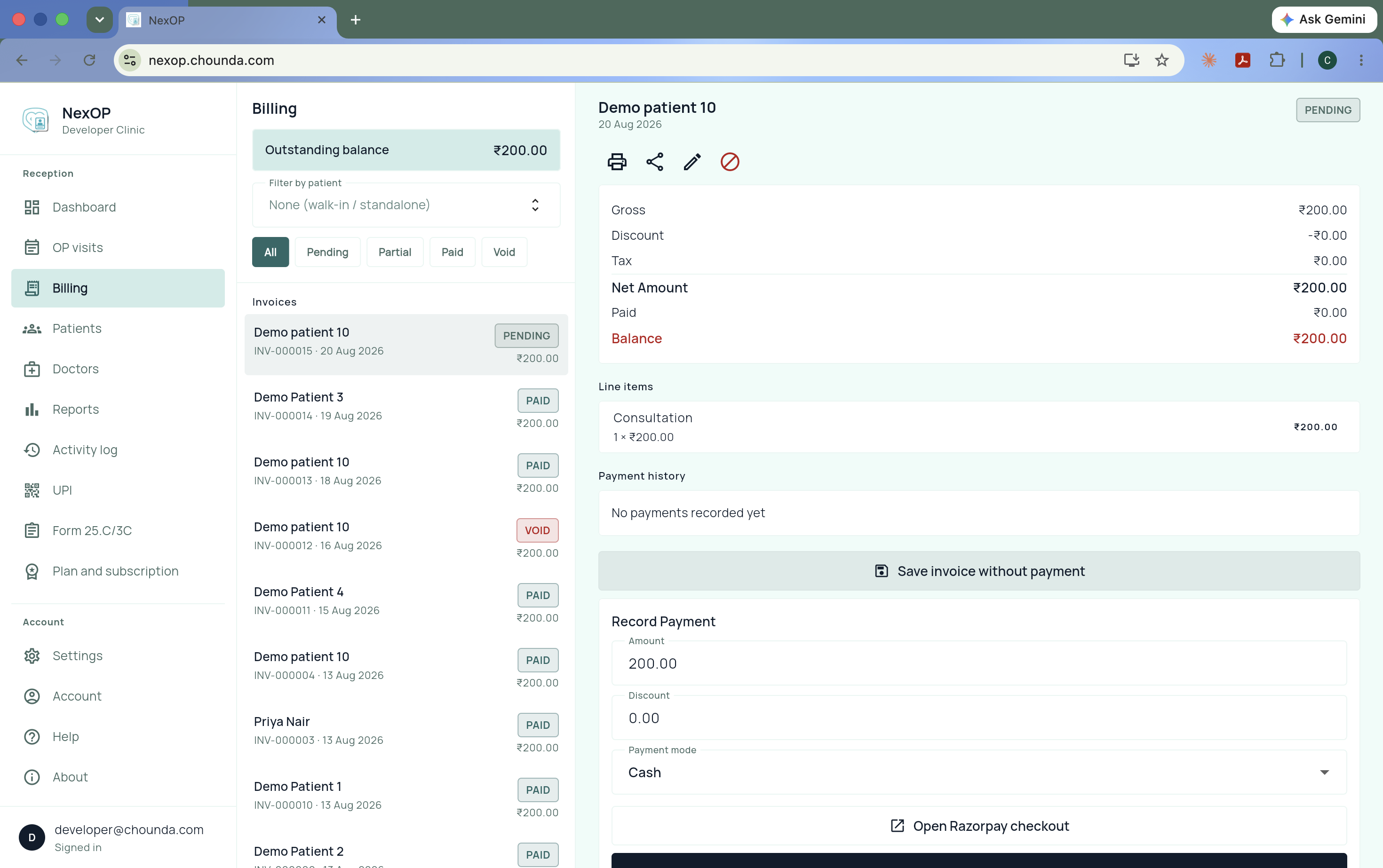
Task: Void invoice with red cancel icon
Action: (x=730, y=162)
